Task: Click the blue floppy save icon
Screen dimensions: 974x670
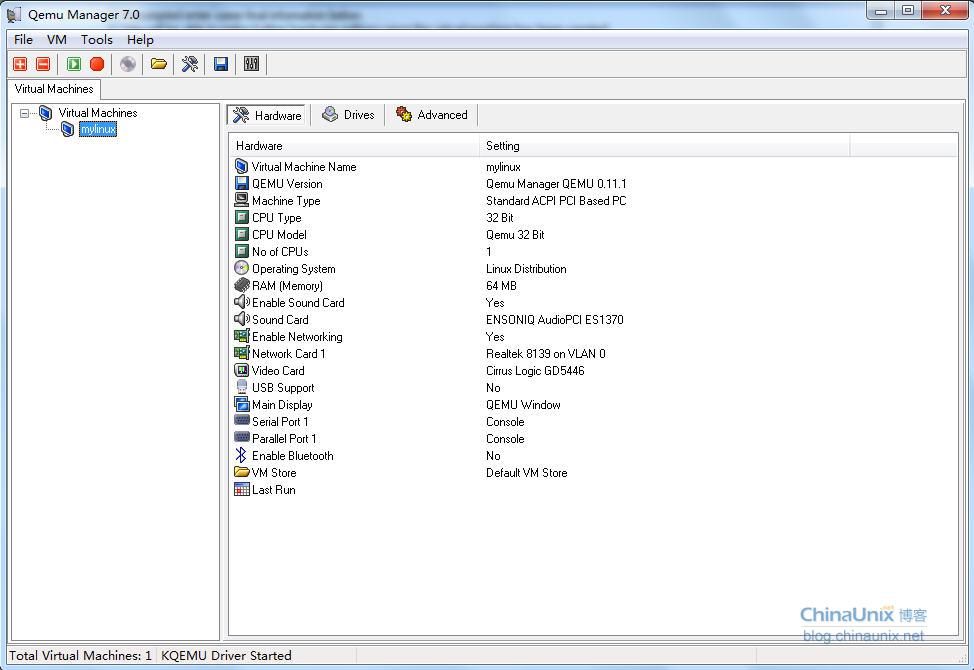Action: pos(221,64)
